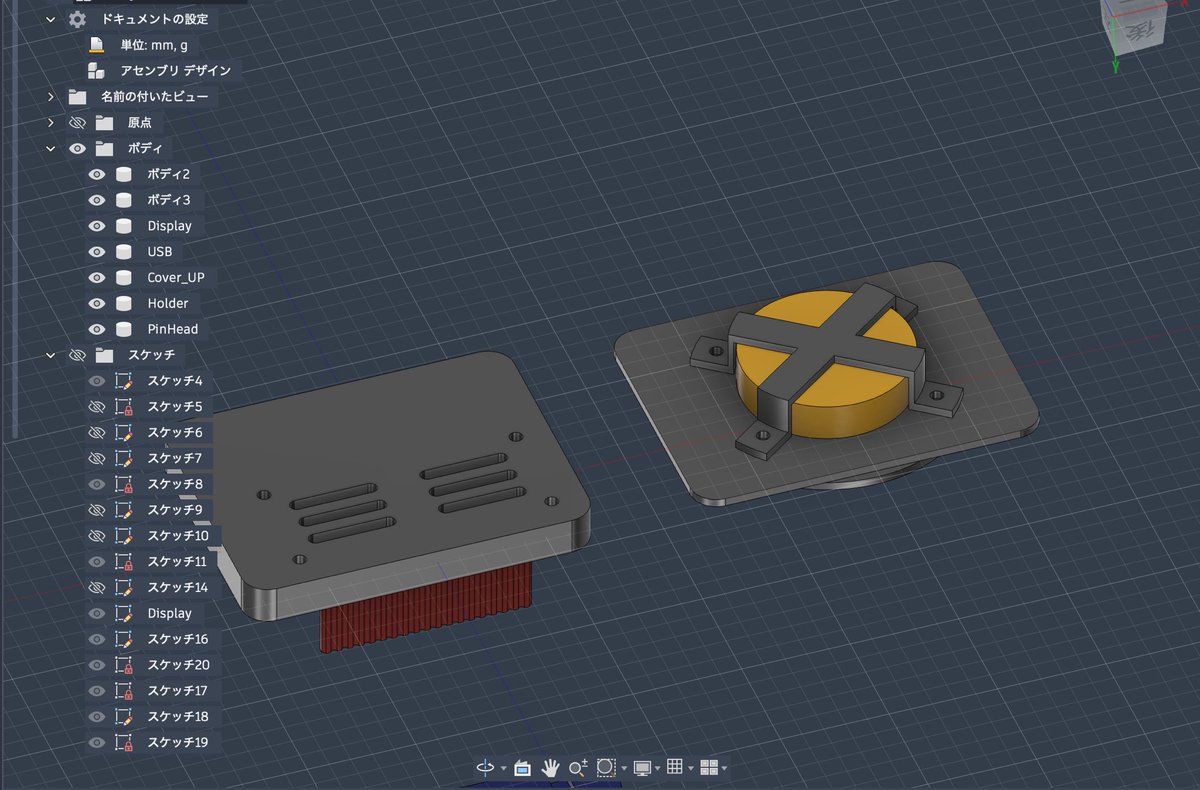1200x790 pixels.
Task: Toggle visibility of スケッチ14
Action: coord(96,587)
